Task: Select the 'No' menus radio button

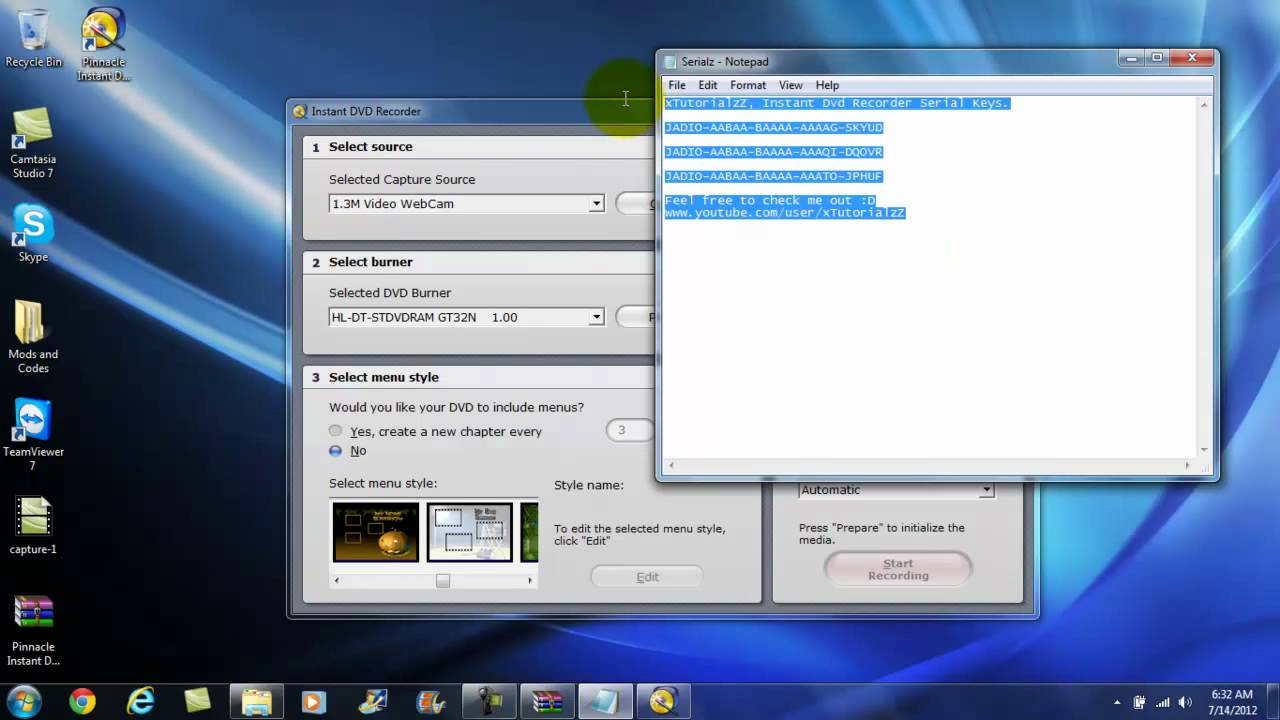Action: click(335, 451)
